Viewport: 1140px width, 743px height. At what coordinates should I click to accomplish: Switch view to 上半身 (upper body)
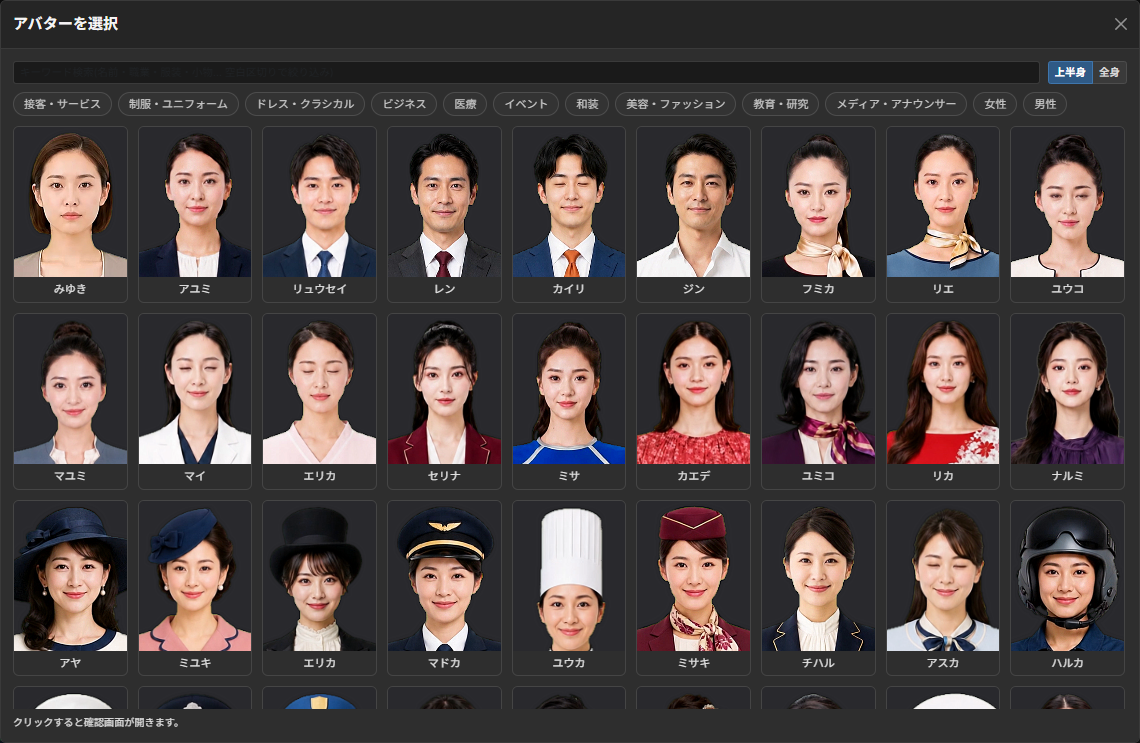[x=1070, y=72]
